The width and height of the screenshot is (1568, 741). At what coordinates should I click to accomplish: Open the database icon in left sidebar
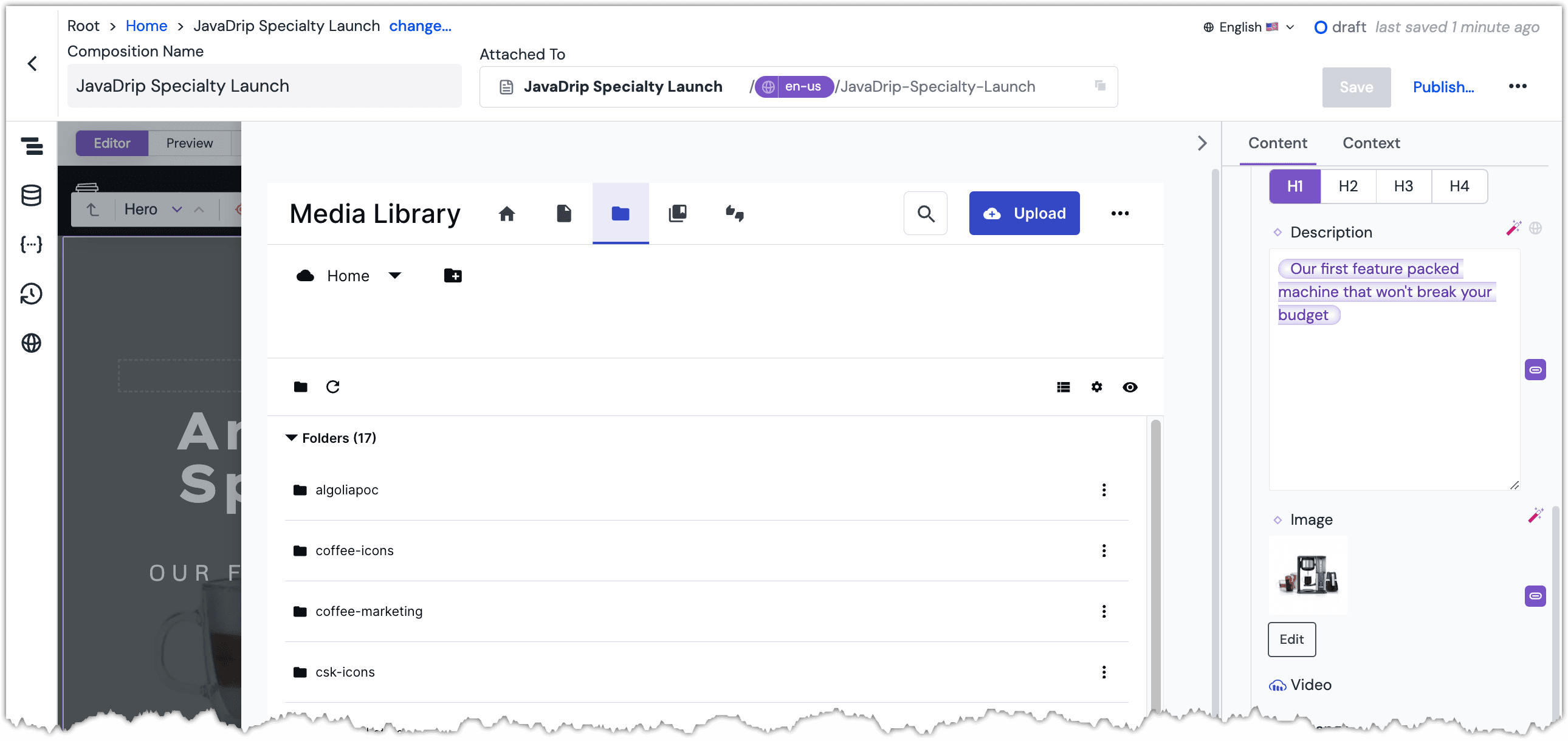coord(32,196)
